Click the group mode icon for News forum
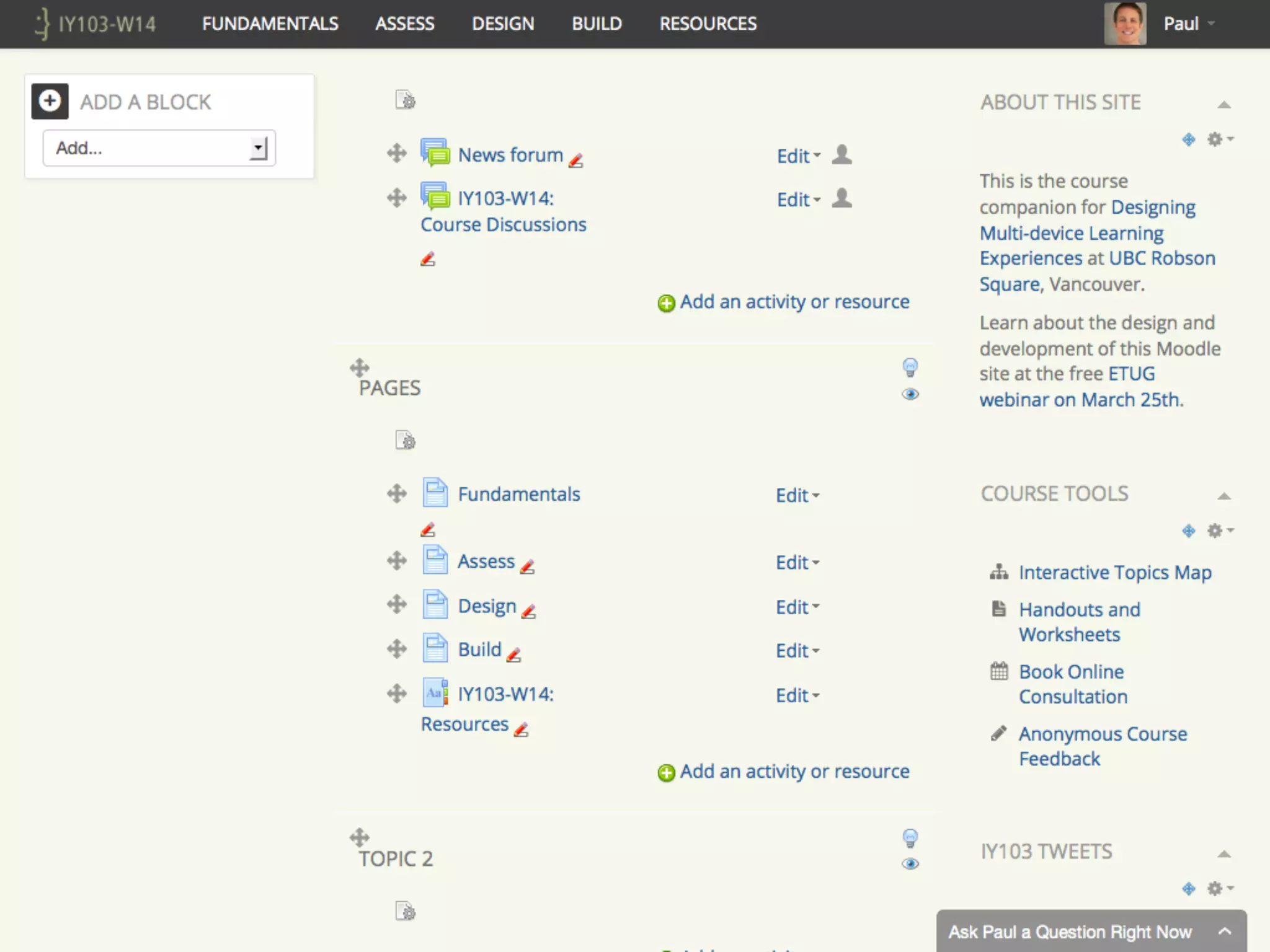 [841, 154]
